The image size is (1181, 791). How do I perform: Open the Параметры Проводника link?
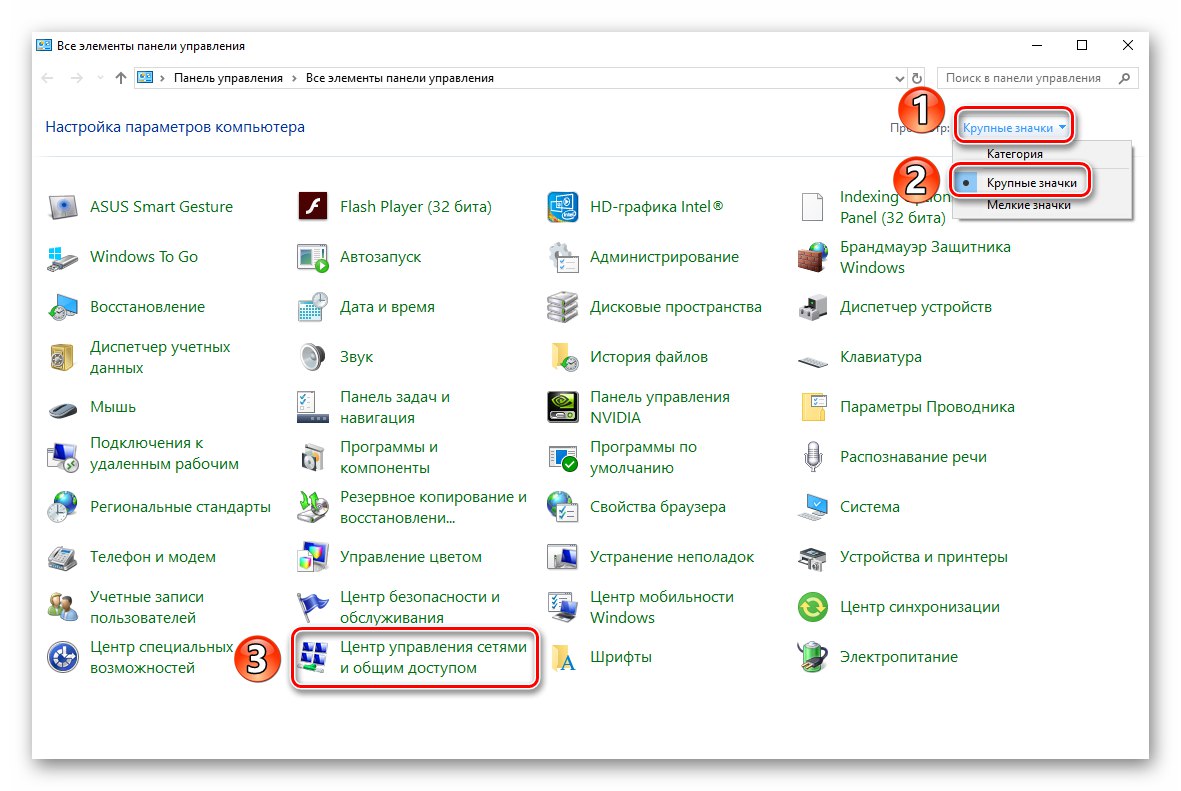[x=927, y=407]
